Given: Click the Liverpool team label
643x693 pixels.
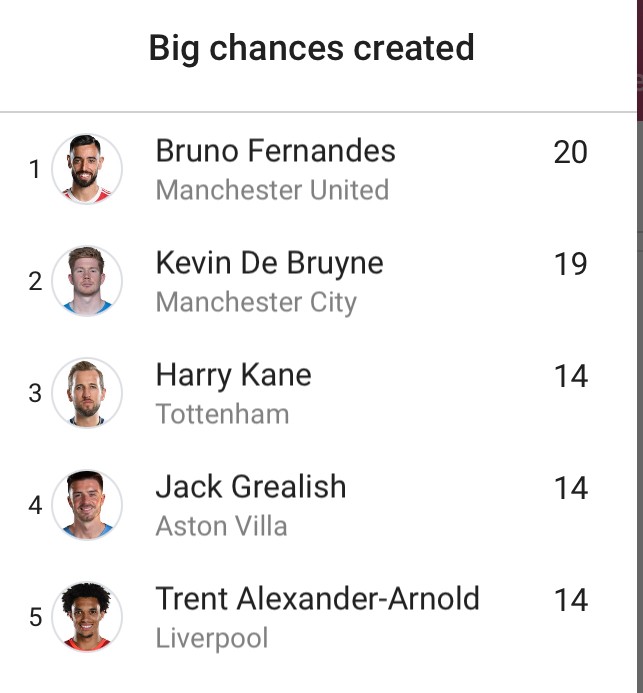Looking at the screenshot, I should (212, 639).
